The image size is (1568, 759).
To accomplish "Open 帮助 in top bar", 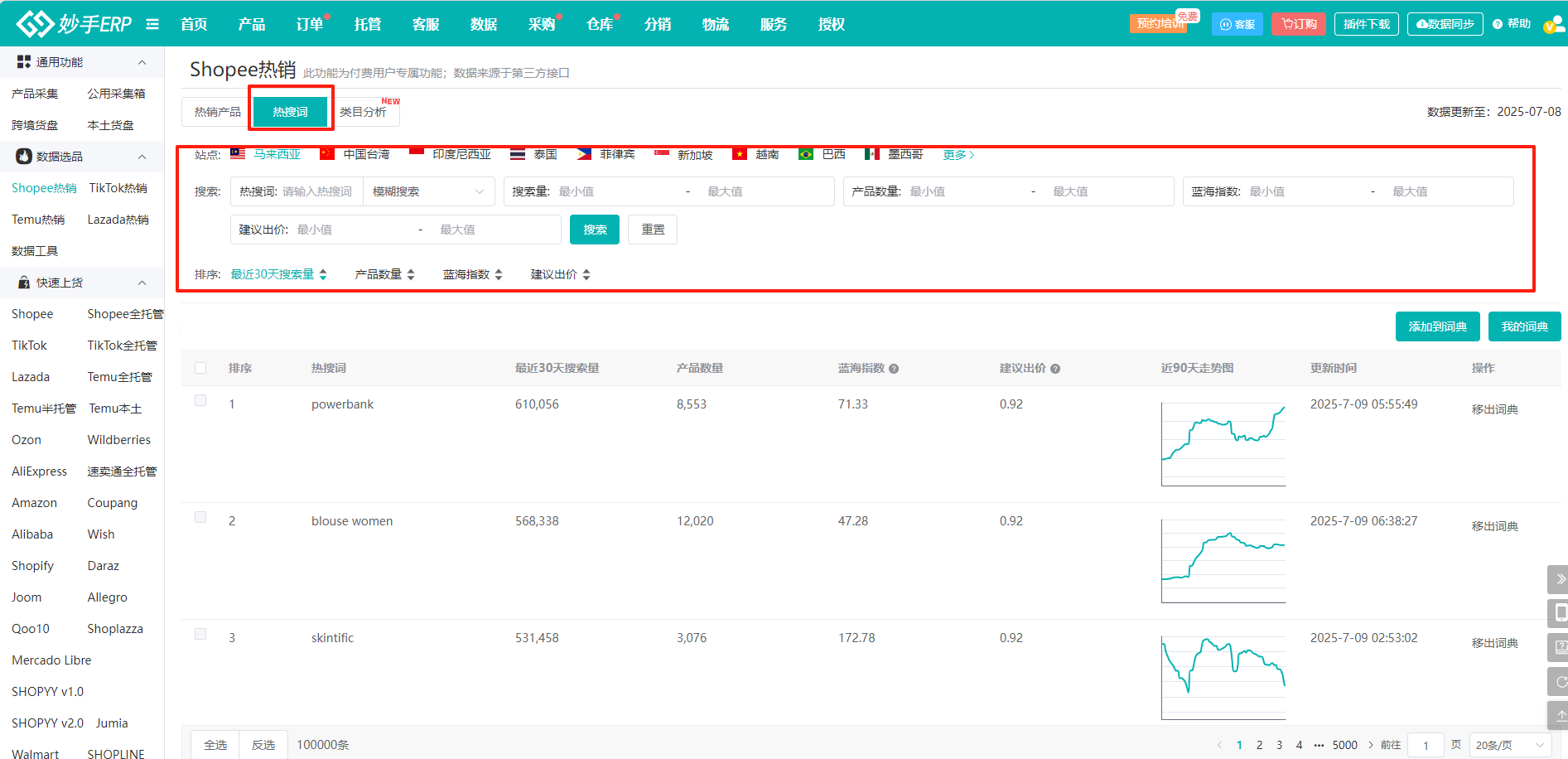I will click(x=1512, y=24).
